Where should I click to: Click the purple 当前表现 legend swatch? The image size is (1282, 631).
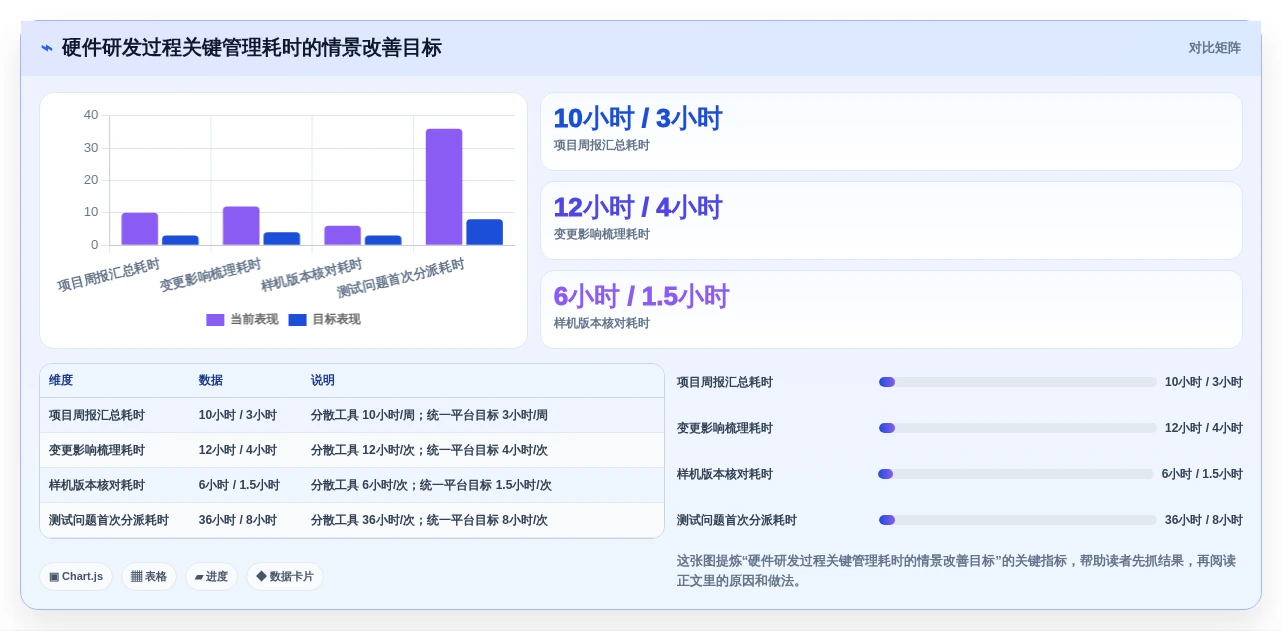pos(215,320)
